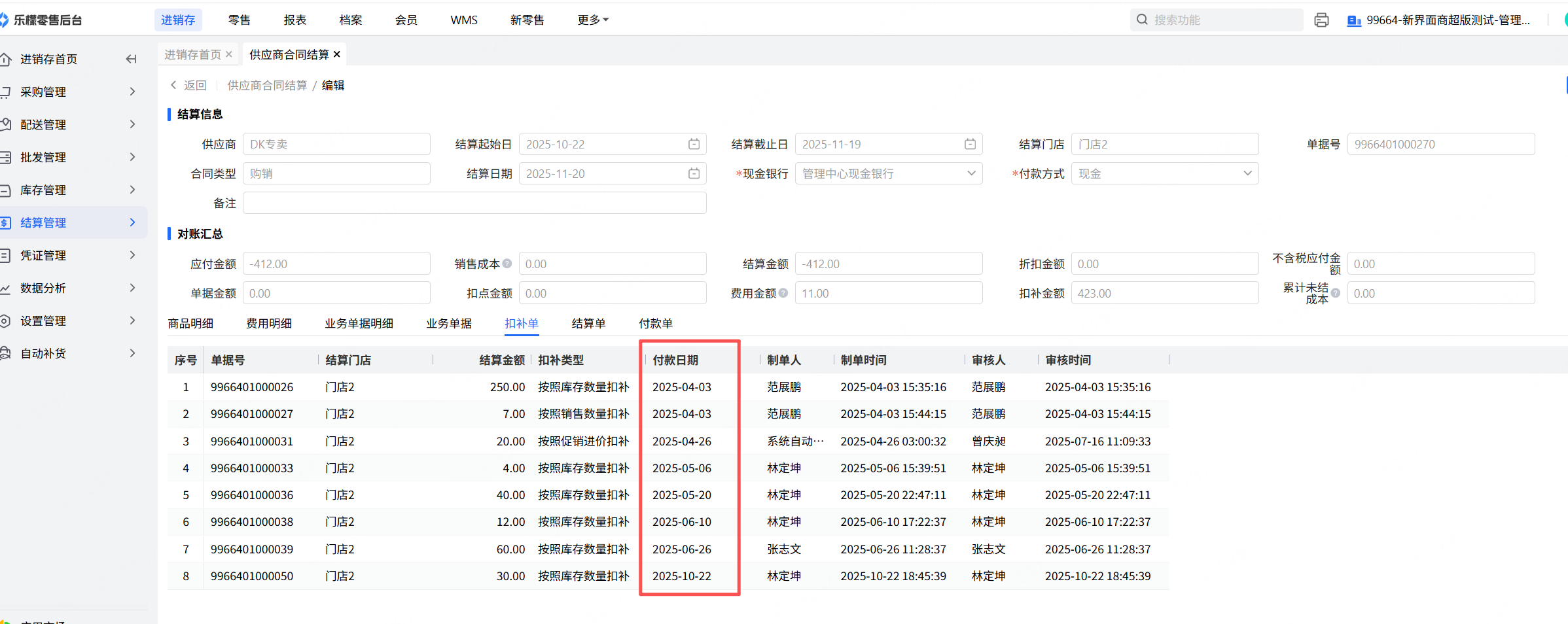This screenshot has width=1568, height=624.
Task: Collapse the sidebar with the arrow icon
Action: pos(131,60)
